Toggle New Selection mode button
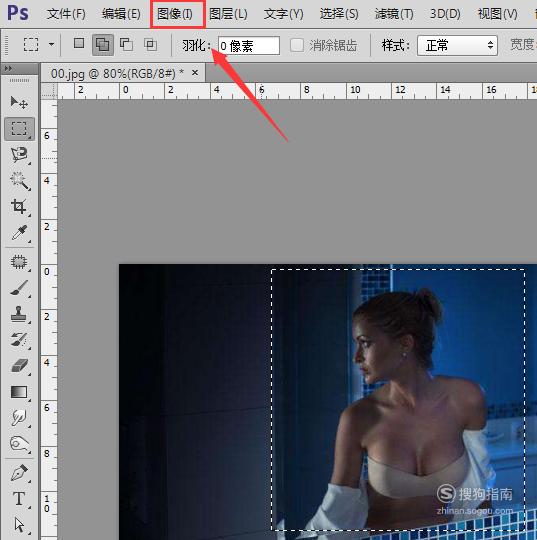Screen dimensions: 537x540 [79, 43]
